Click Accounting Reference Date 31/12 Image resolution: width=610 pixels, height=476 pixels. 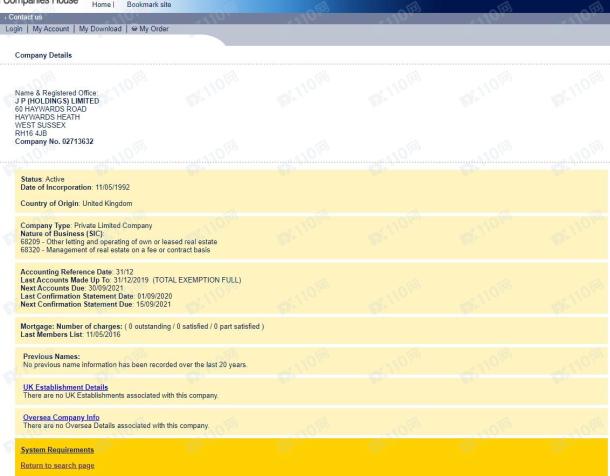pyautogui.click(x=77, y=272)
